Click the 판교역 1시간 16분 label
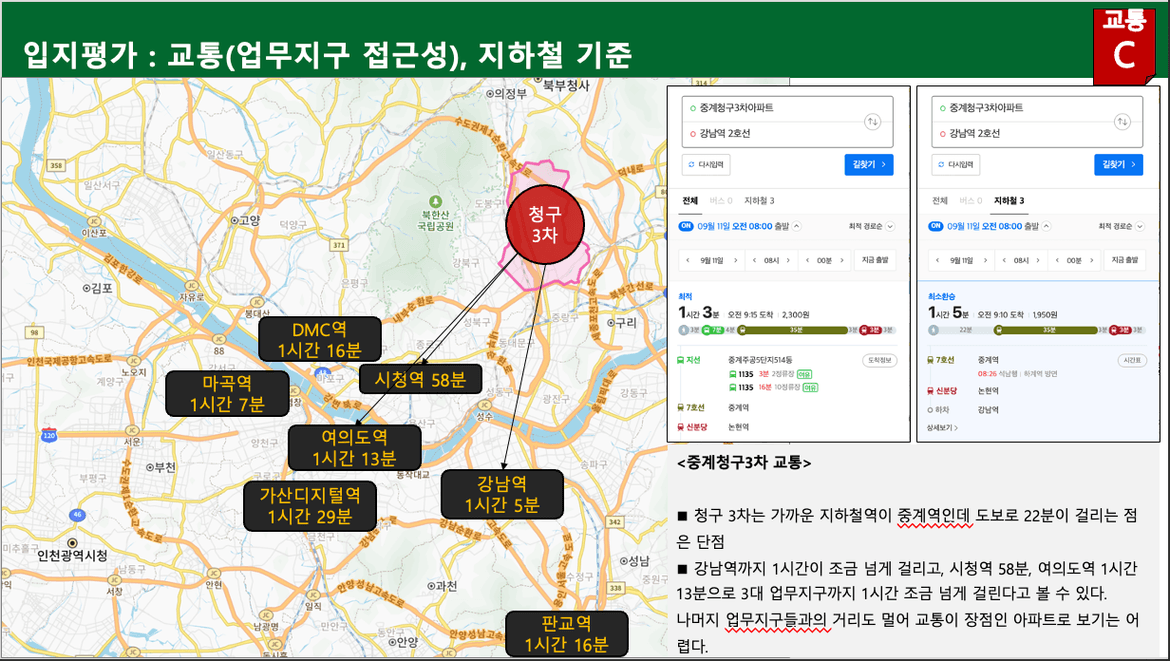The height and width of the screenshot is (661, 1170). point(566,634)
